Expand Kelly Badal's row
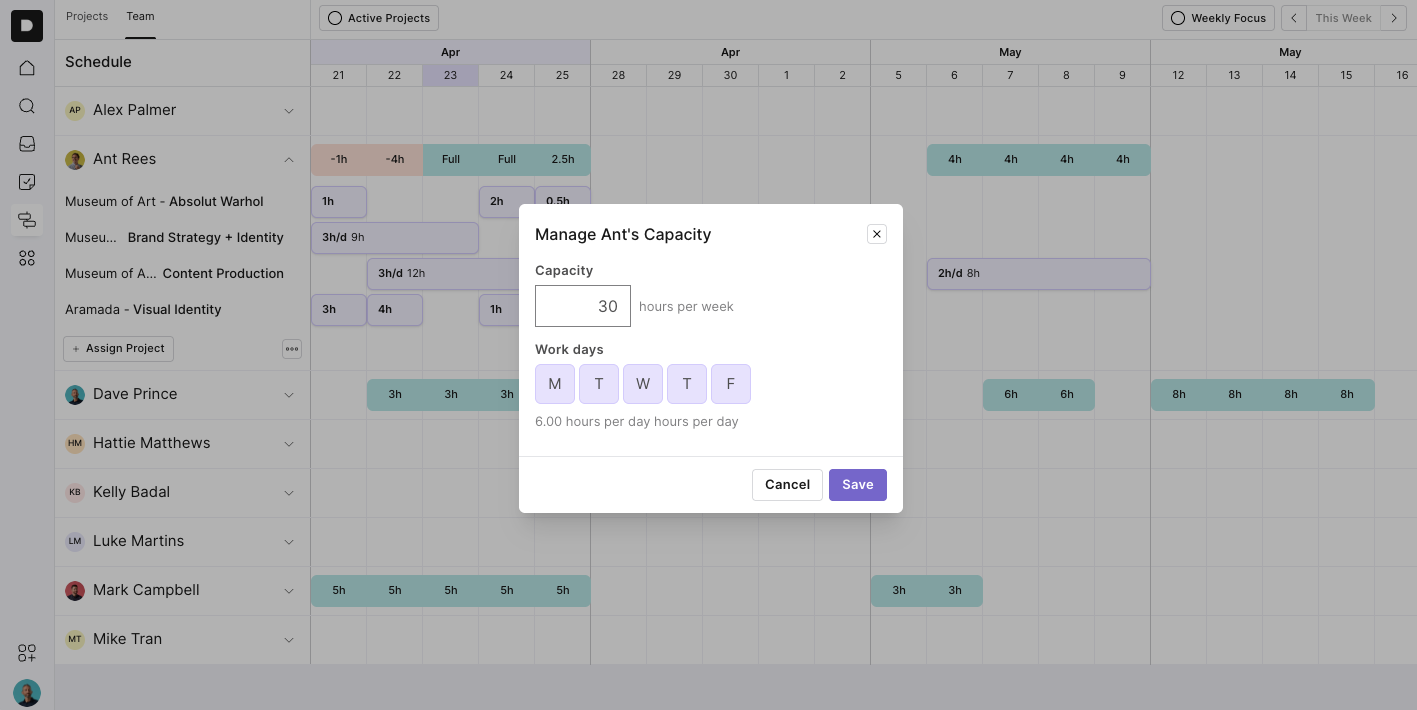 point(289,493)
